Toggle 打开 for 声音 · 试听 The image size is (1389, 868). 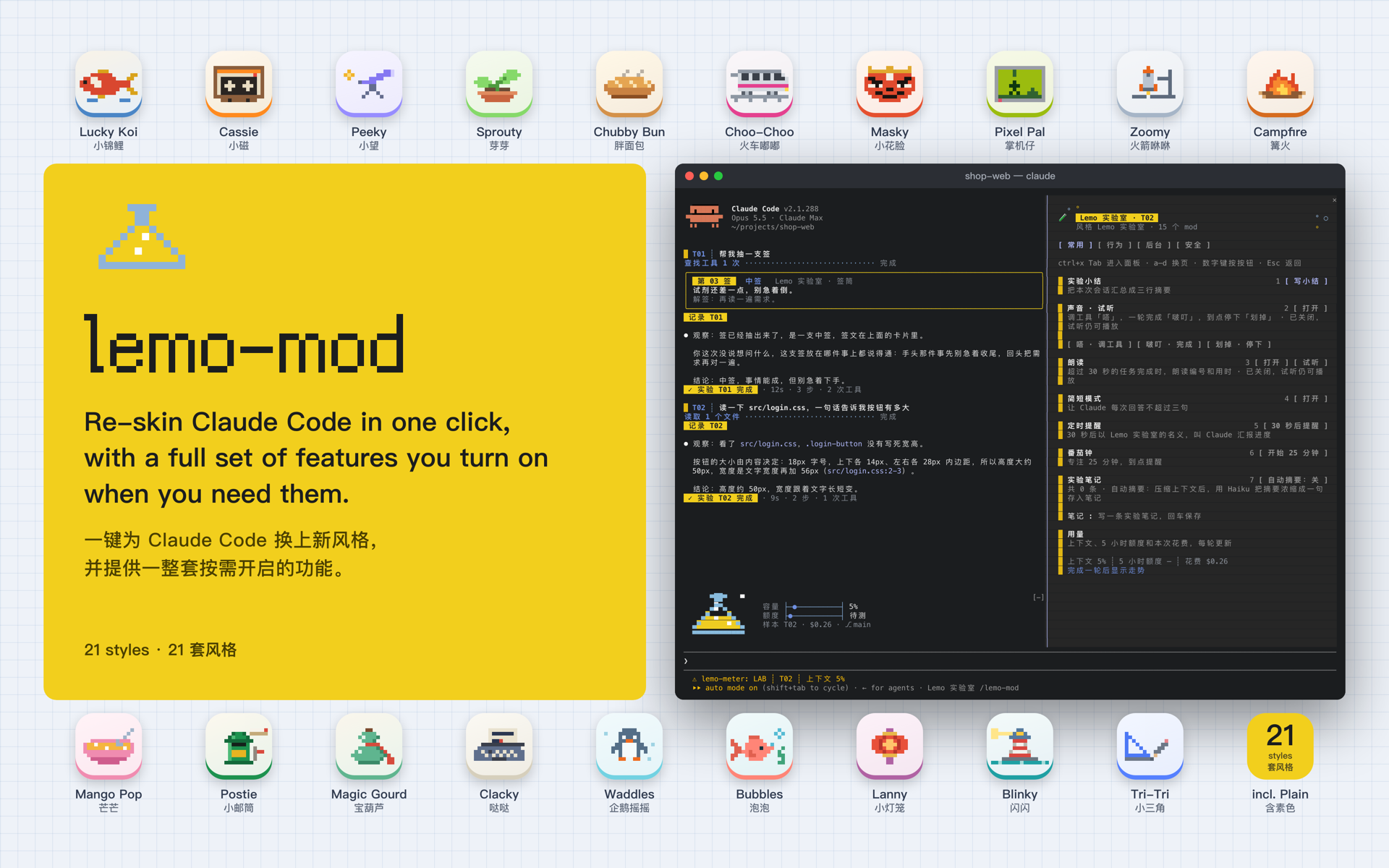click(x=1311, y=308)
